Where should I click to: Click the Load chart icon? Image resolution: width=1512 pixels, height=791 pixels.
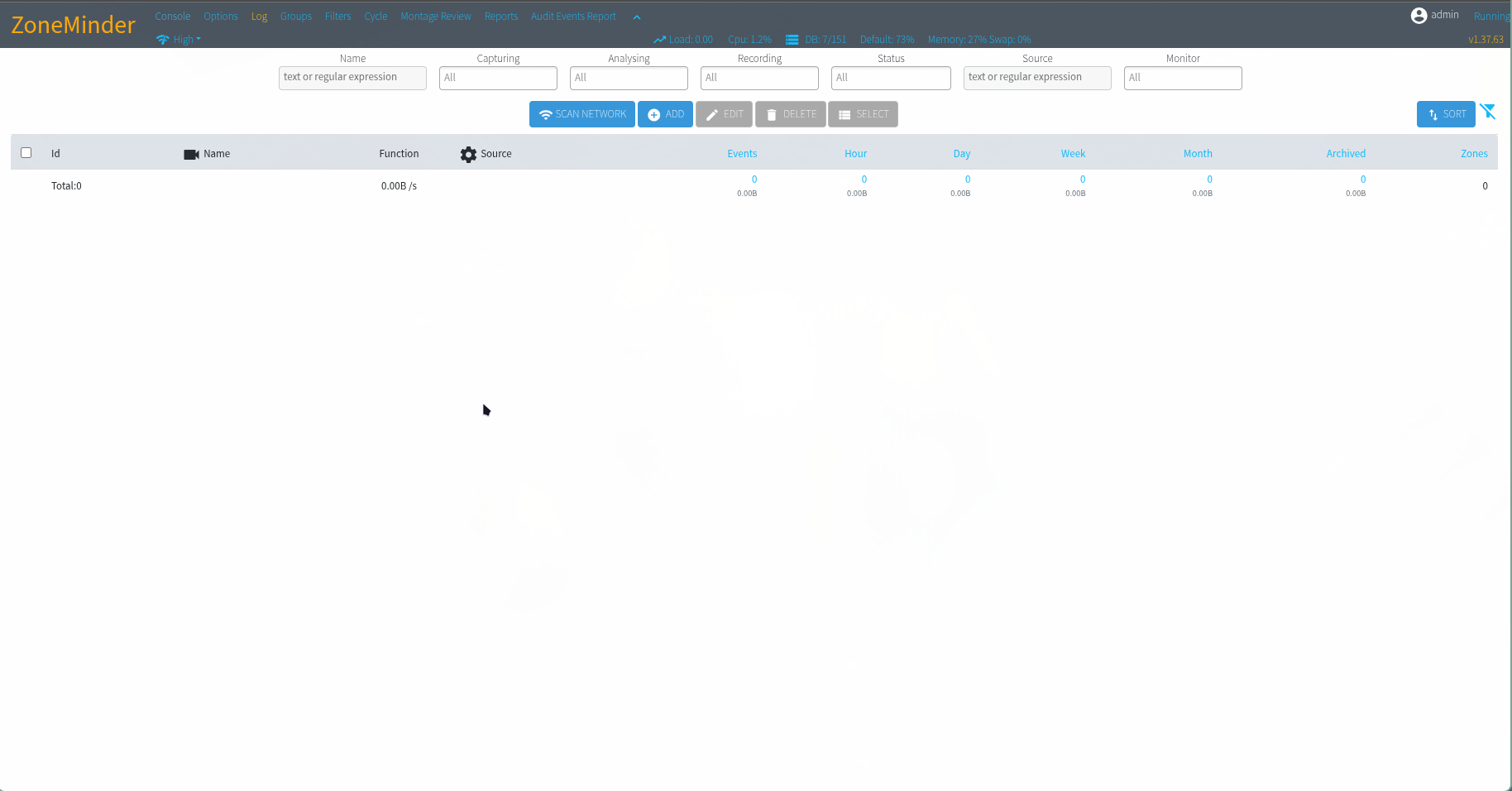(x=659, y=40)
